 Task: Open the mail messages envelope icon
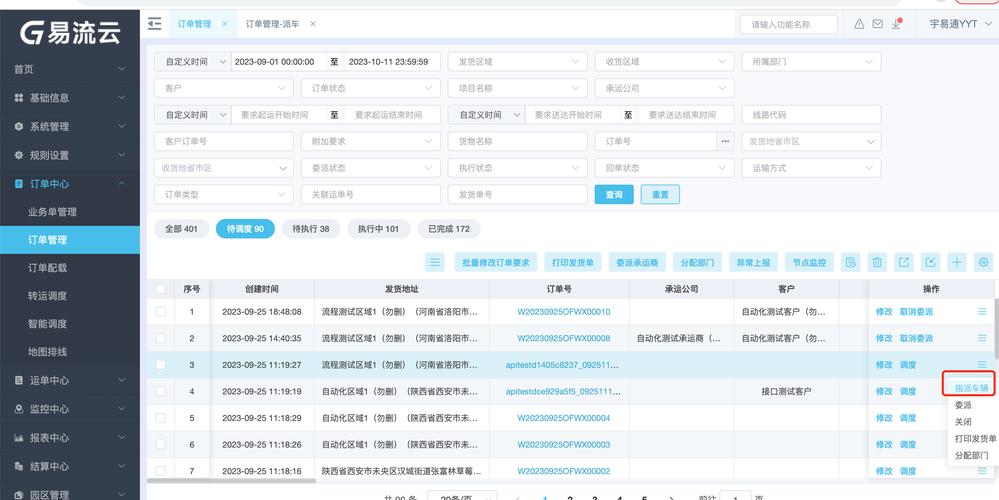tap(877, 24)
